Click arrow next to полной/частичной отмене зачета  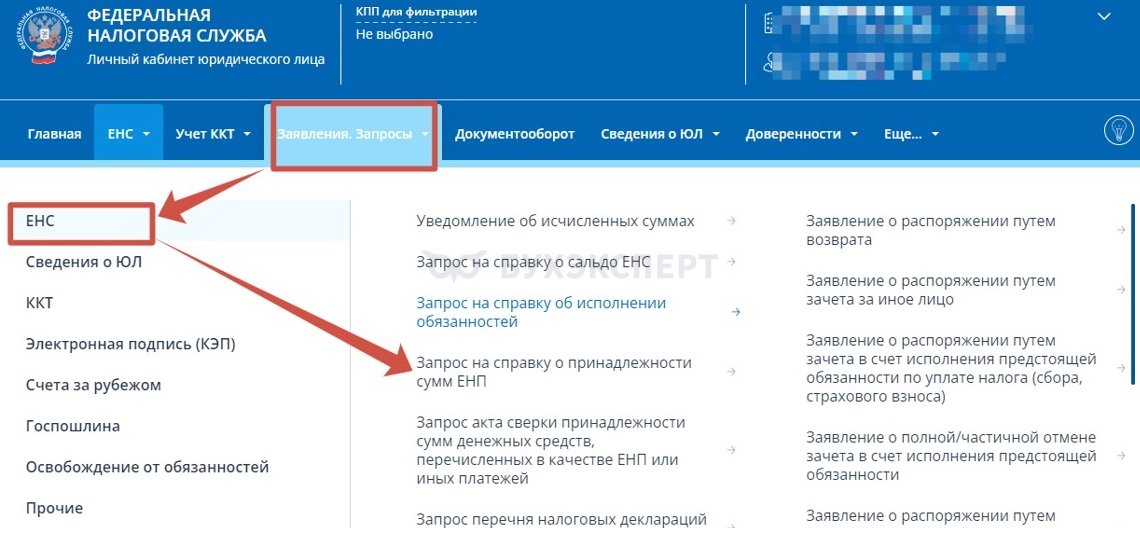[1121, 456]
